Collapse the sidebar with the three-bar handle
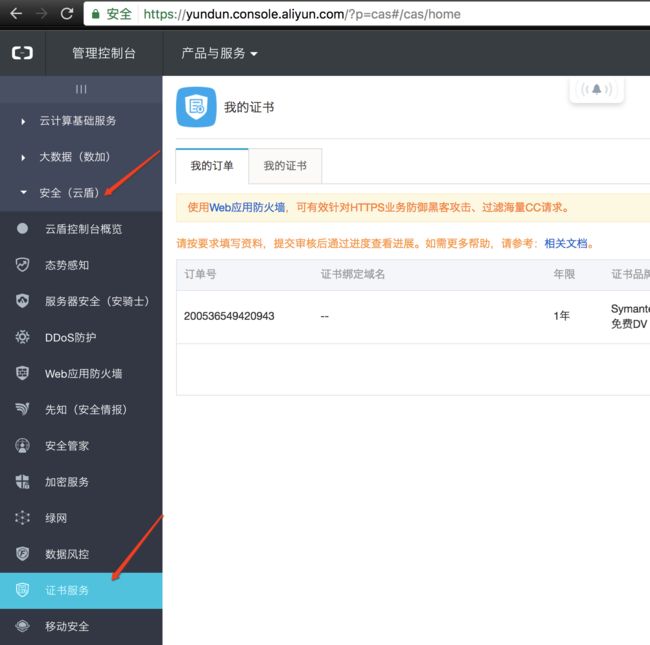Image resolution: width=650 pixels, height=645 pixels. [81, 89]
